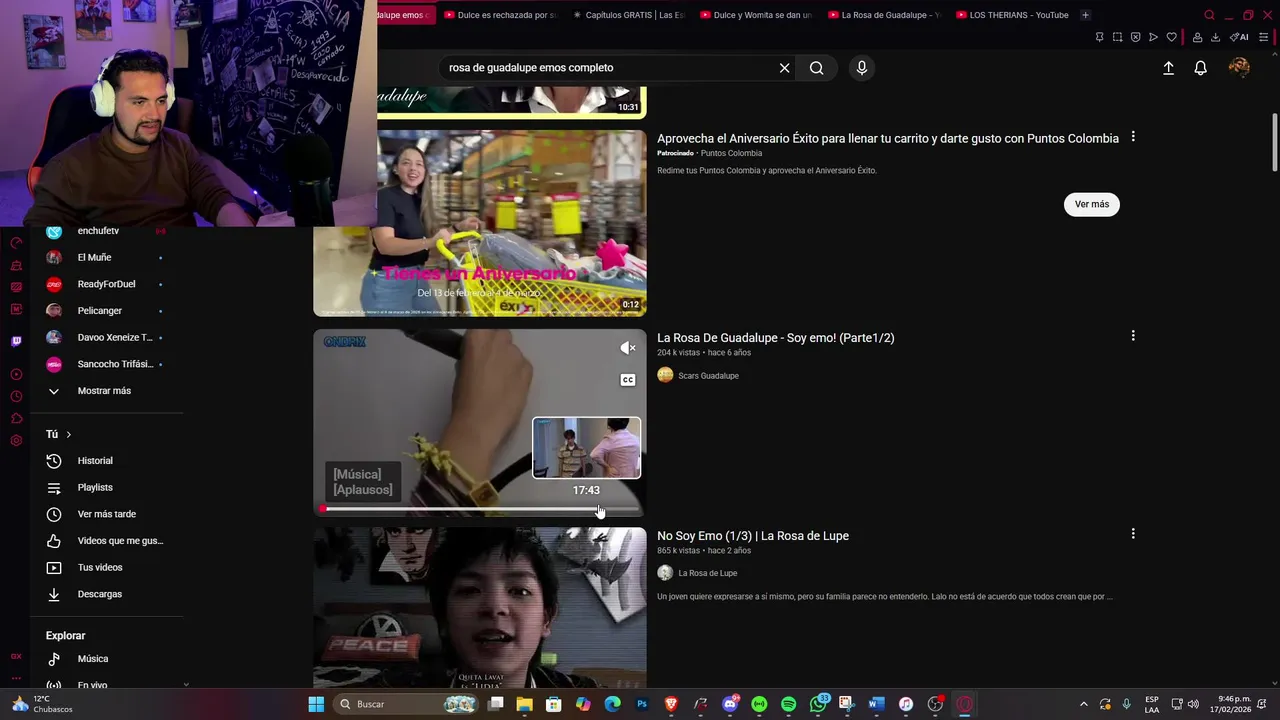Screen dimensions: 1280x720
Task: Click the taskbar Buscar search box
Action: [x=407, y=704]
